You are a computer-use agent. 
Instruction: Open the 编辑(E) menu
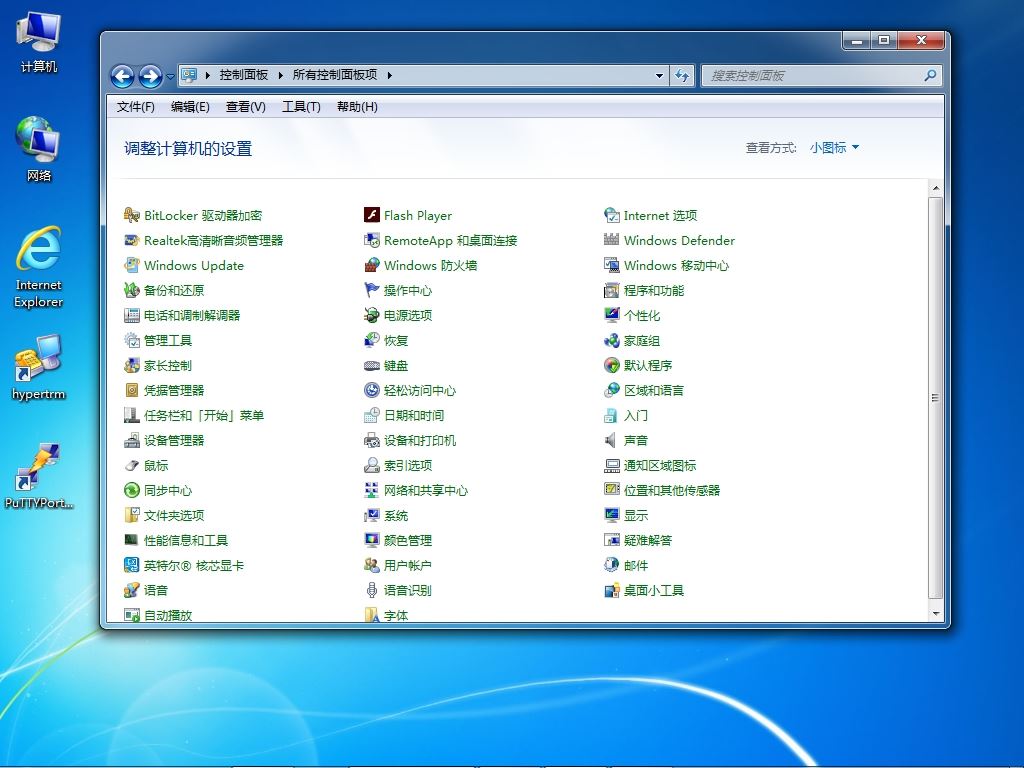tap(190, 106)
